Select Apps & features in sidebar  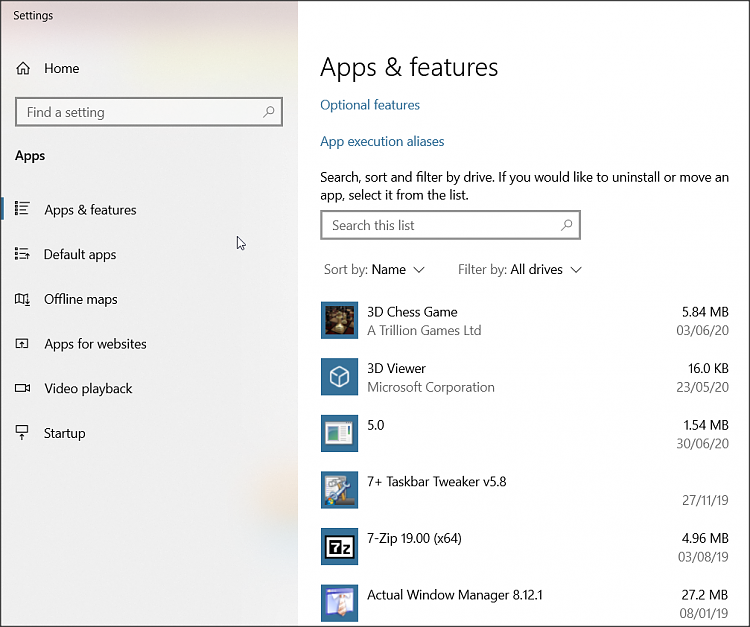(90, 210)
